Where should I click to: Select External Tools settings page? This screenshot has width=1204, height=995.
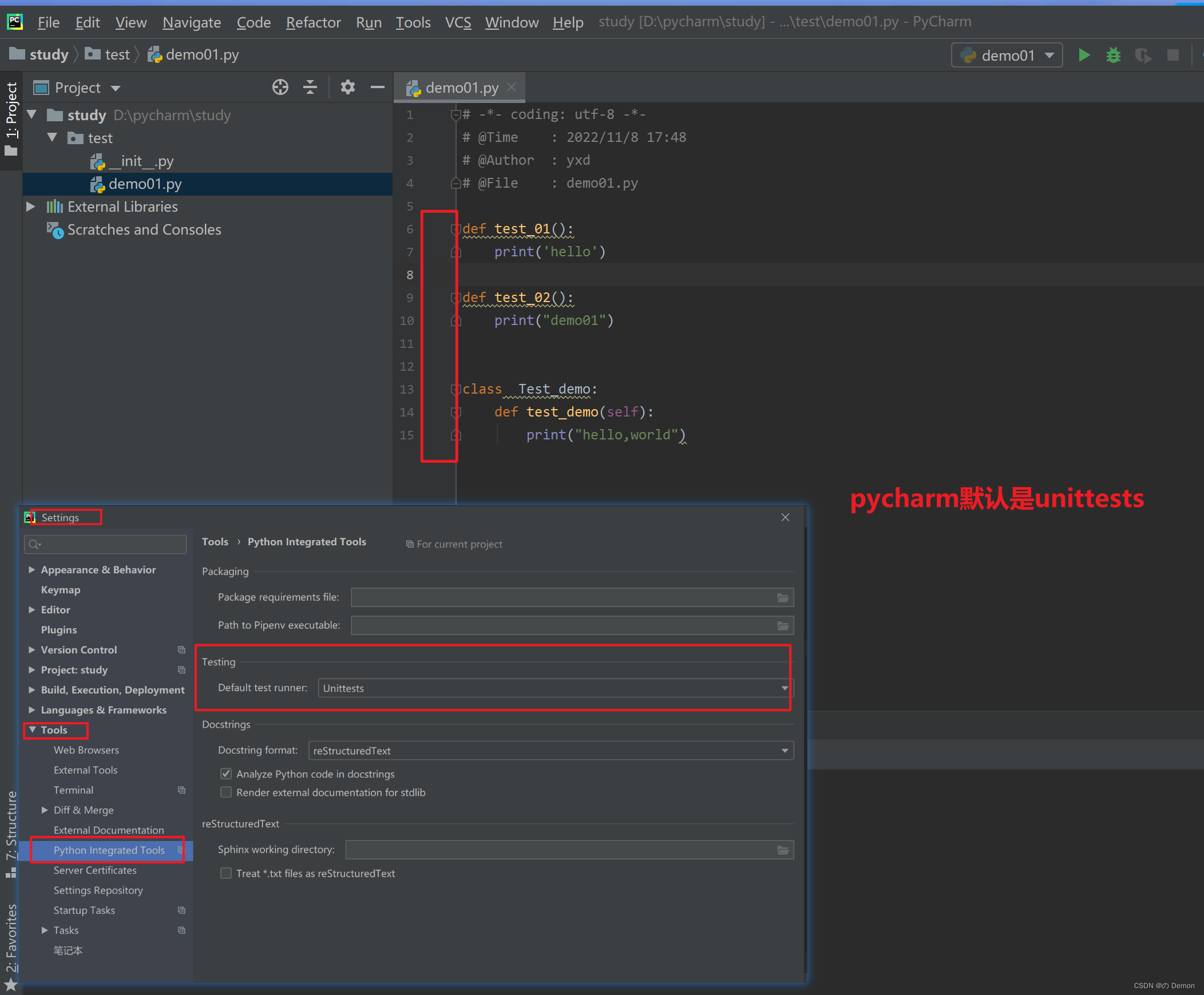coord(85,770)
